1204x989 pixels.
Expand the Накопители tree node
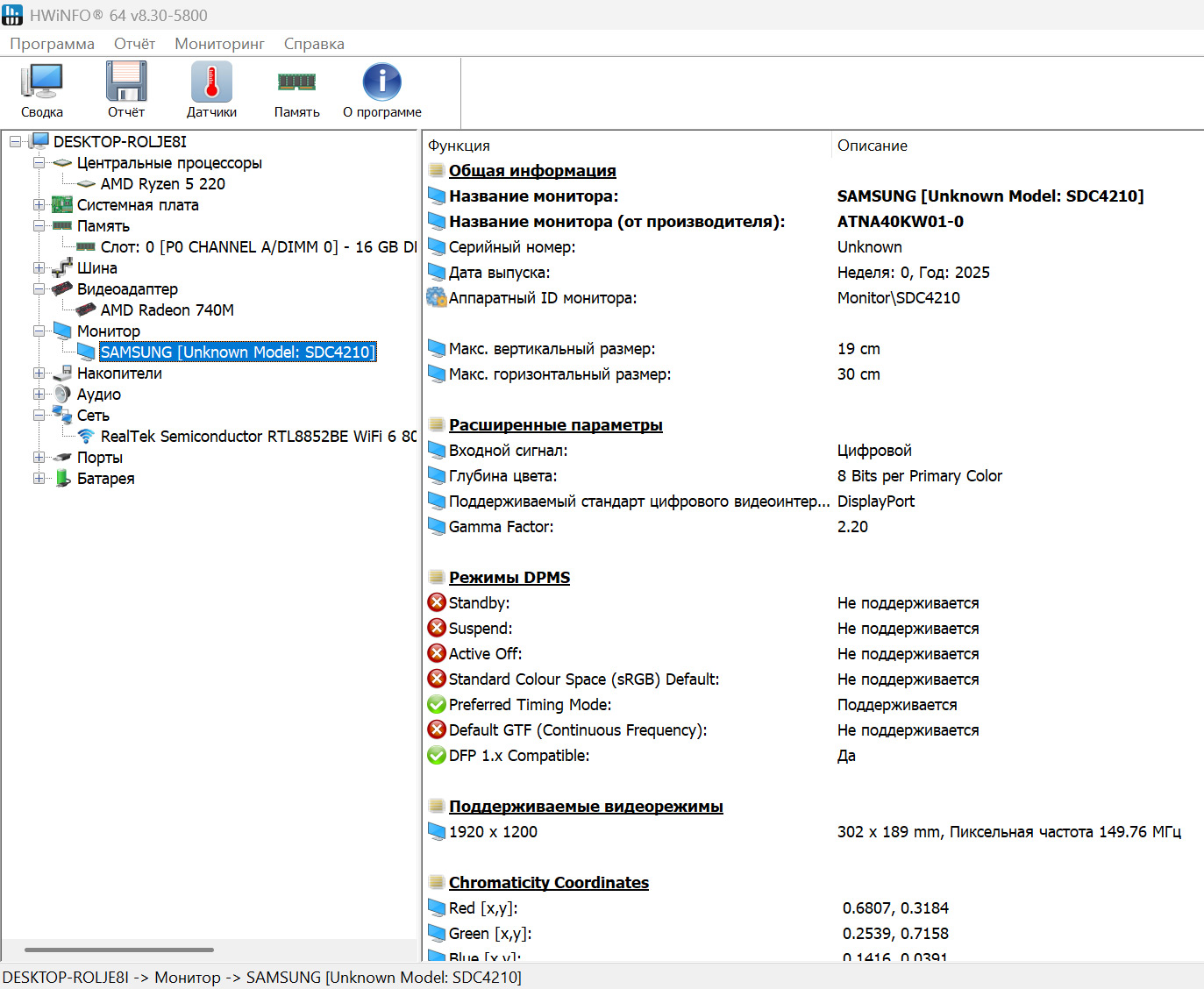click(x=39, y=374)
